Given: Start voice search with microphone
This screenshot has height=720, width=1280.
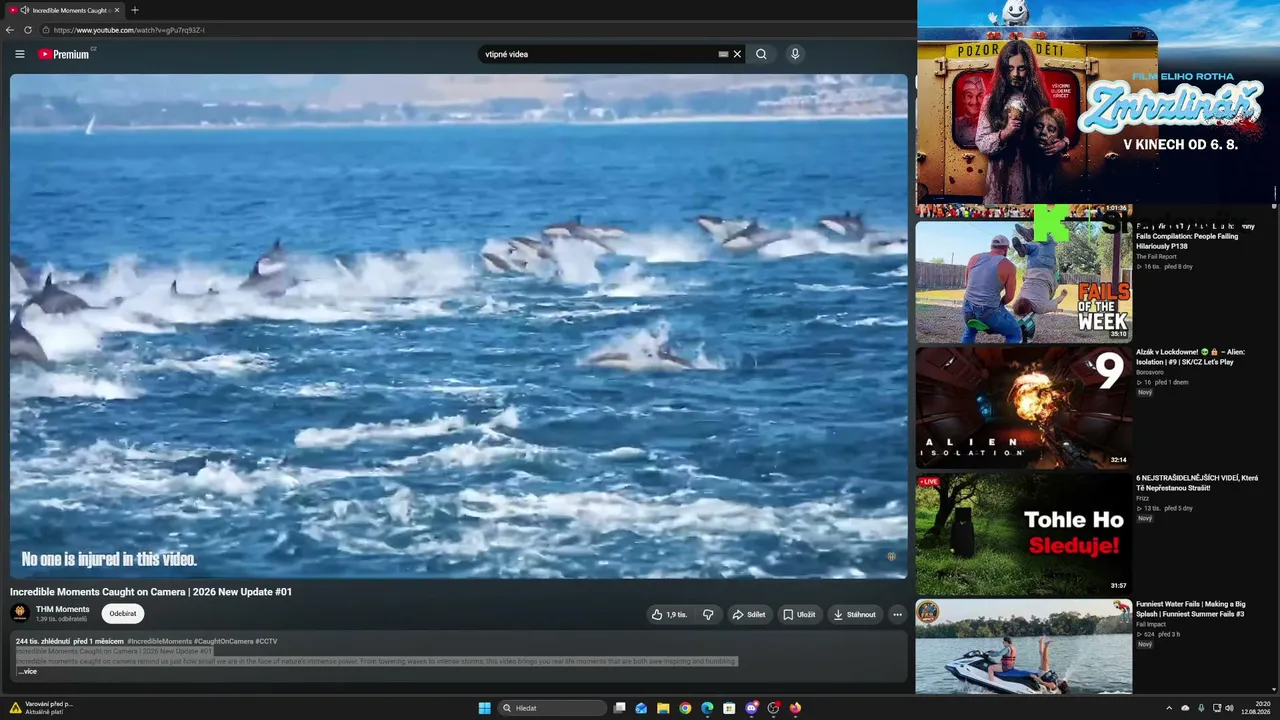Looking at the screenshot, I should (795, 54).
